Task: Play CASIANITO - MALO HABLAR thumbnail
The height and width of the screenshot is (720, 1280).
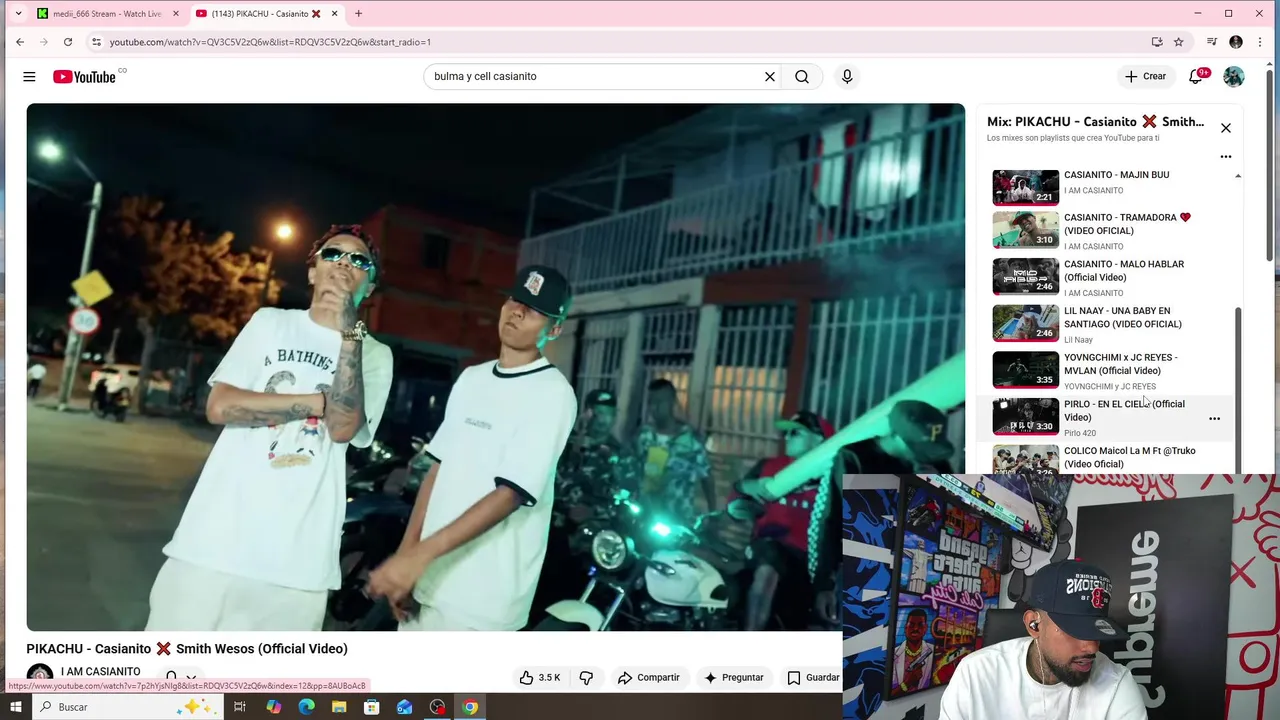Action: [x=1025, y=276]
